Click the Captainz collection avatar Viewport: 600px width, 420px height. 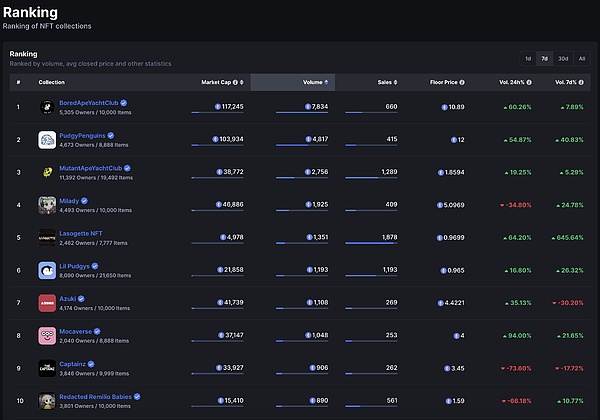(47, 368)
